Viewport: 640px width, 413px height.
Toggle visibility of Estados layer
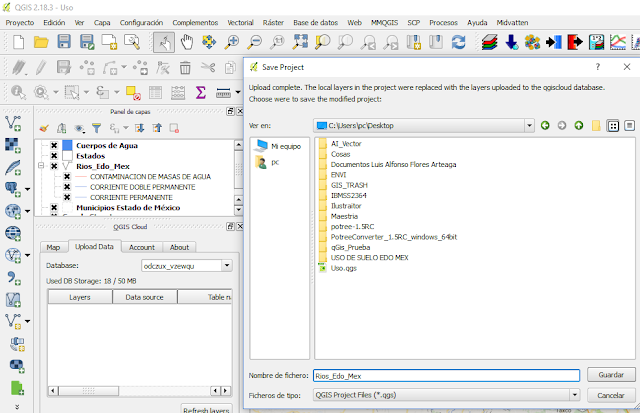pos(54,155)
